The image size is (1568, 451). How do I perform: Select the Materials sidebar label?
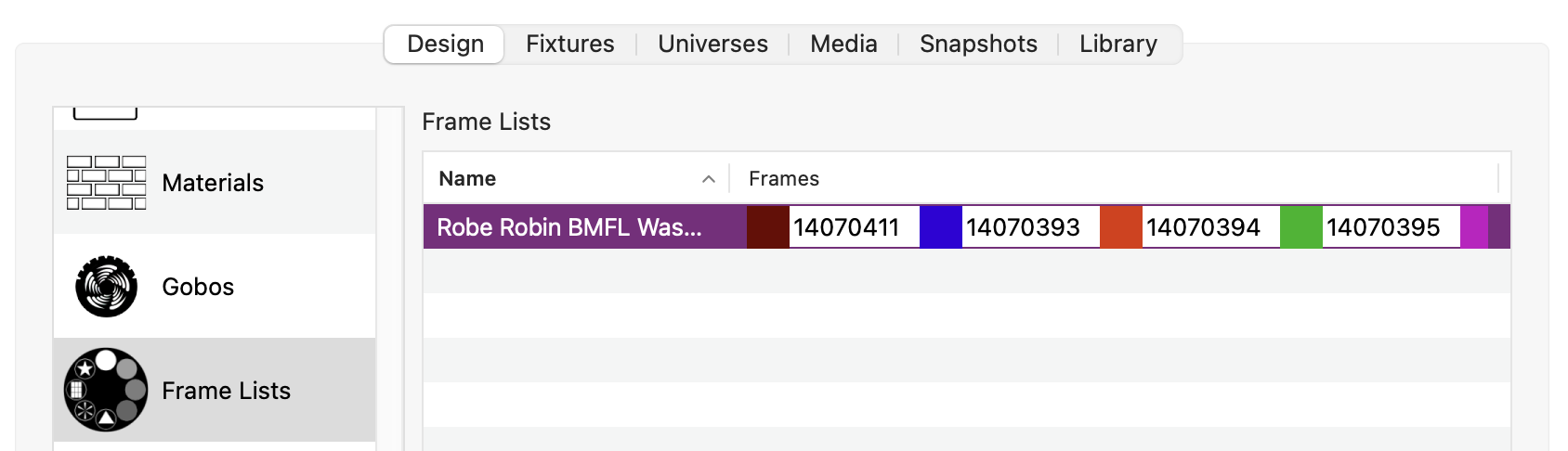coord(213,183)
